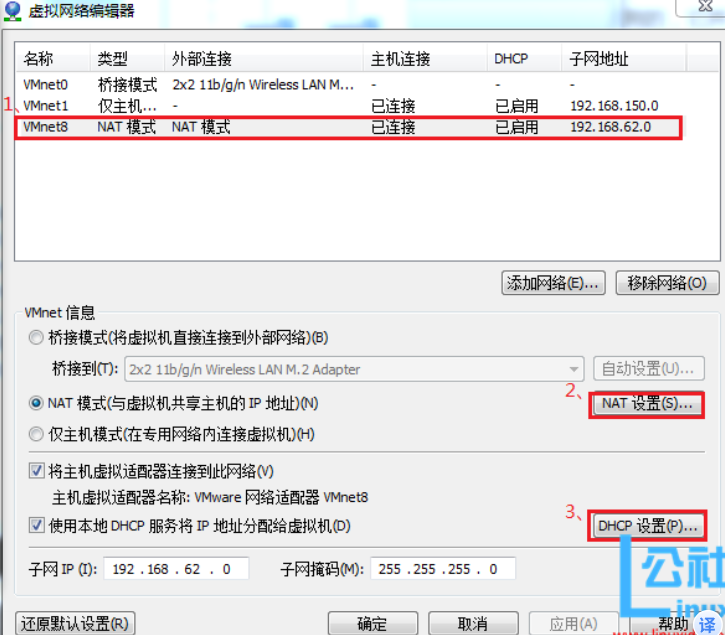Click 添加网络(E)... button
The image size is (725, 635).
[553, 283]
